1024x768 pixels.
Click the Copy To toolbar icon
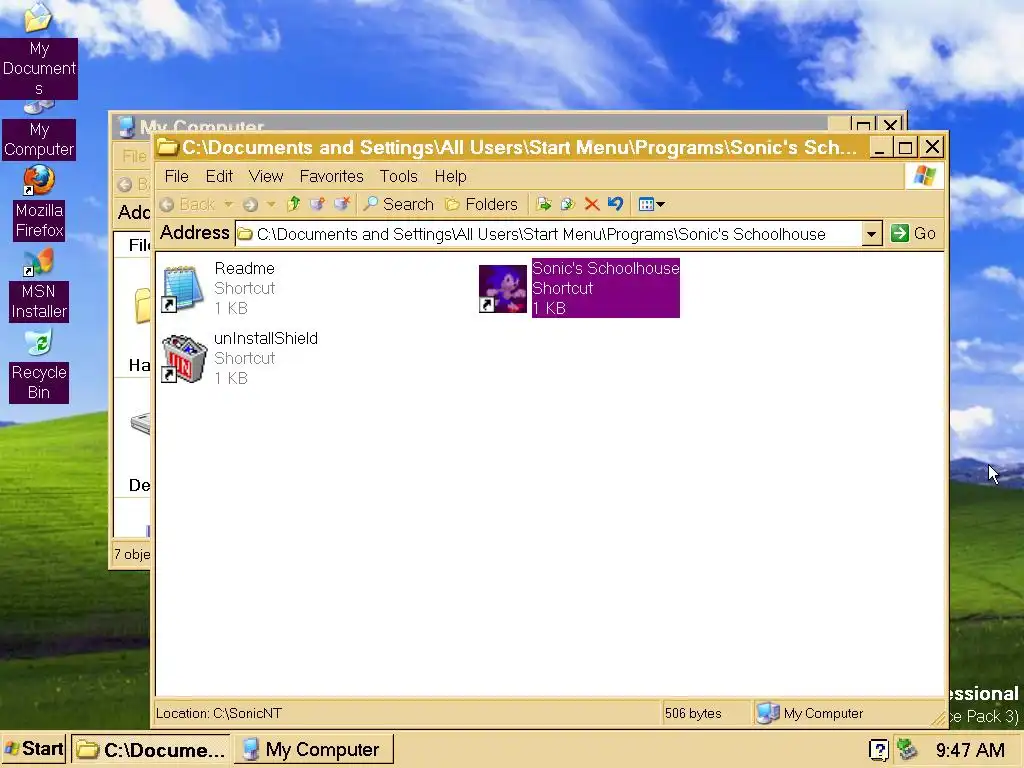568,204
